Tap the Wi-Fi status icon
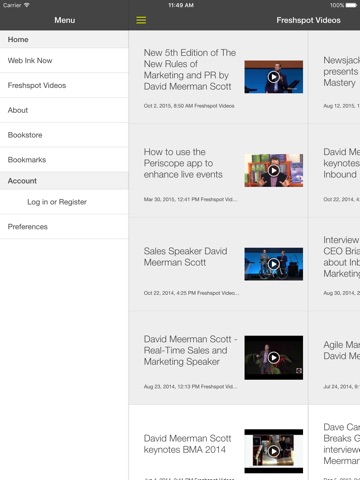This screenshot has width=360, height=480. pos(27,5)
